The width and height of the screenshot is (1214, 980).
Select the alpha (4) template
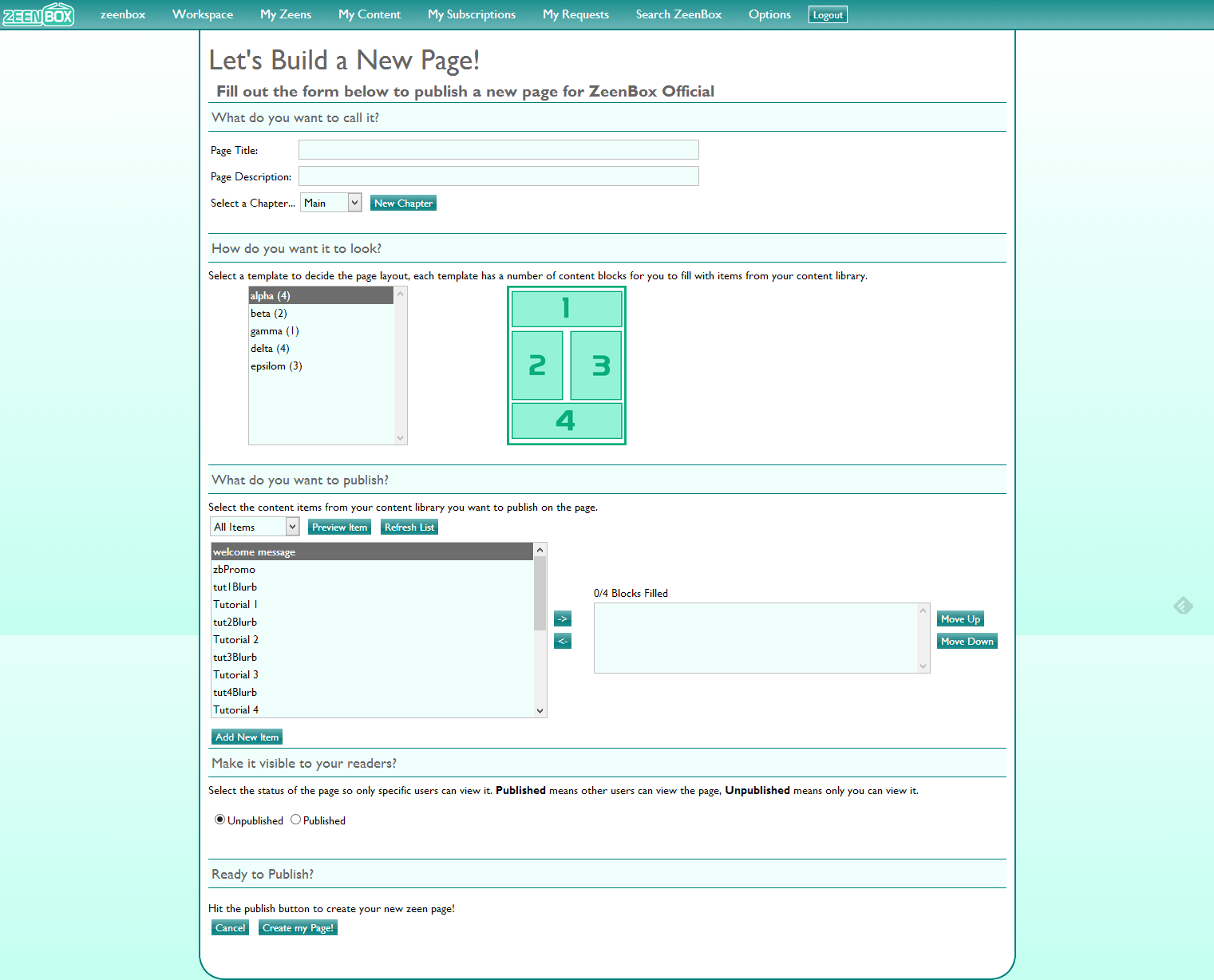point(322,295)
